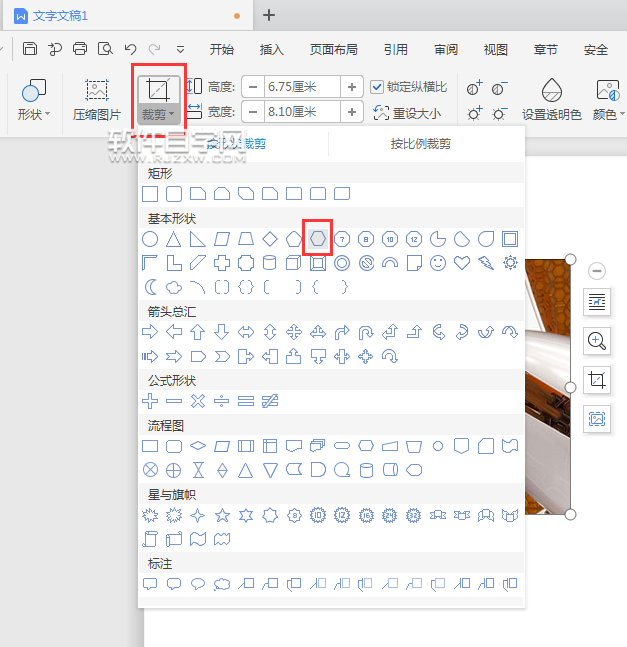Open the 插入 ribbon tab
This screenshot has width=627, height=647.
coord(271,50)
